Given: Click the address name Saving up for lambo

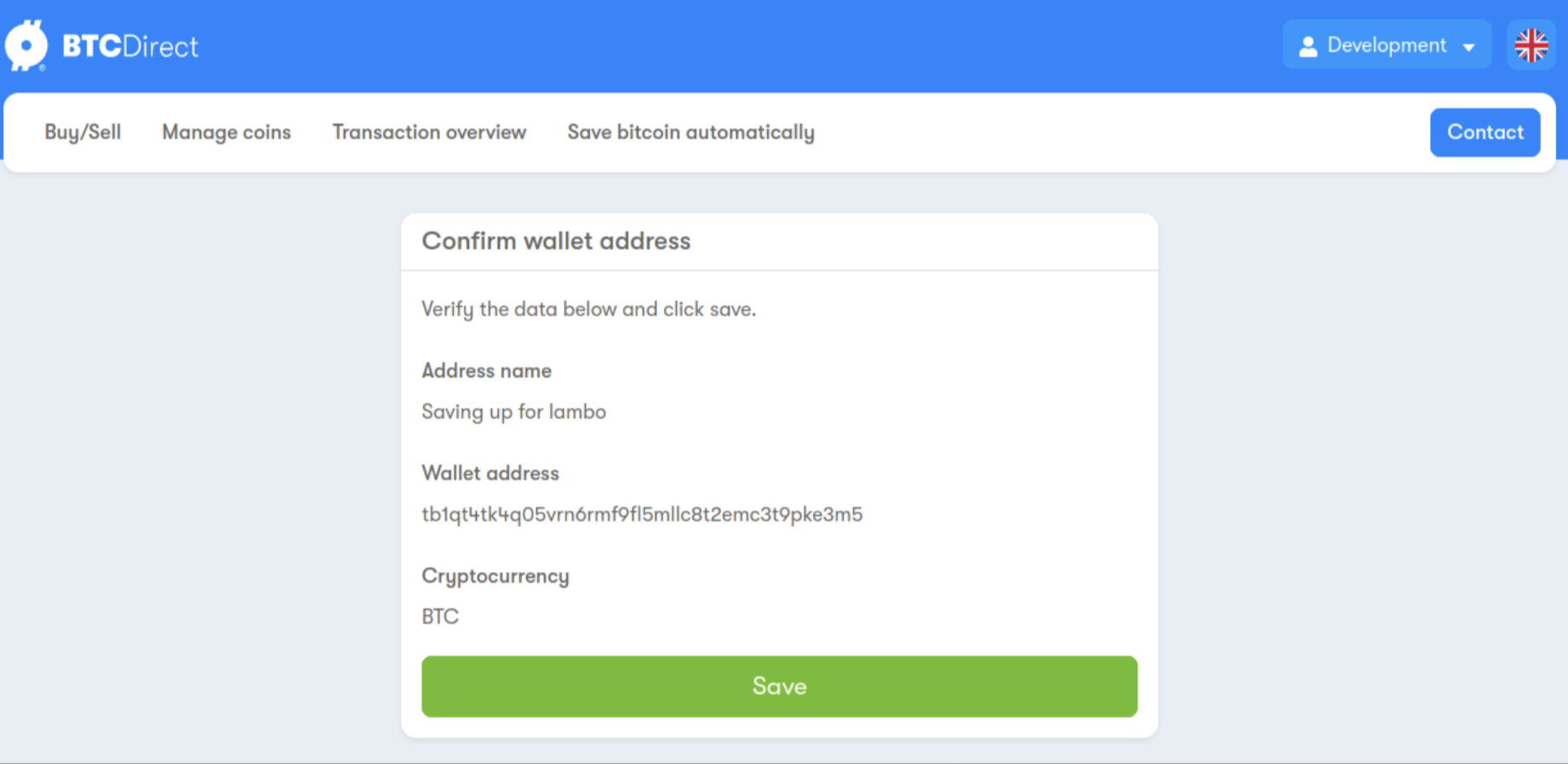Looking at the screenshot, I should tap(513, 412).
